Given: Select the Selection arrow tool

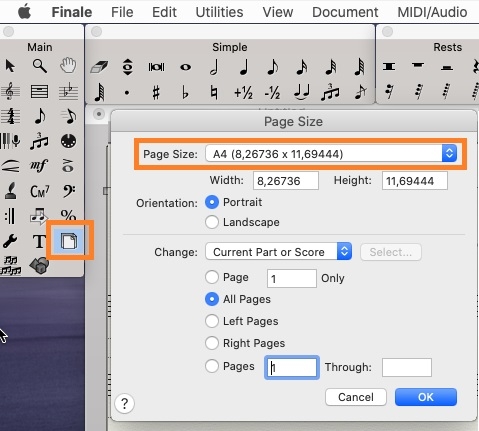Looking at the screenshot, I should click(x=10, y=66).
